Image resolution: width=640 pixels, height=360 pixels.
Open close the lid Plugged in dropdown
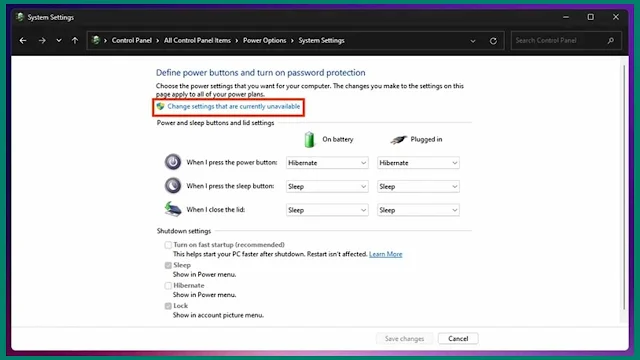coord(418,210)
